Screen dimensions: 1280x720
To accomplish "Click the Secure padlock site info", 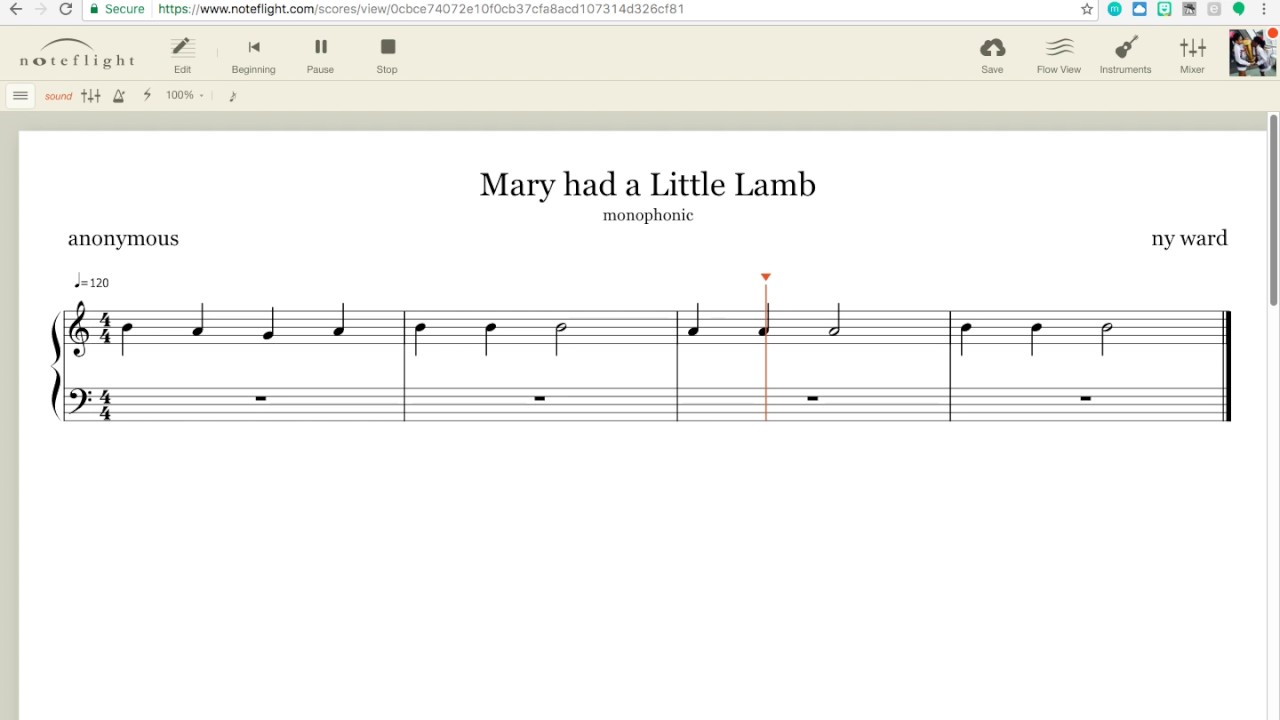I will [x=116, y=9].
